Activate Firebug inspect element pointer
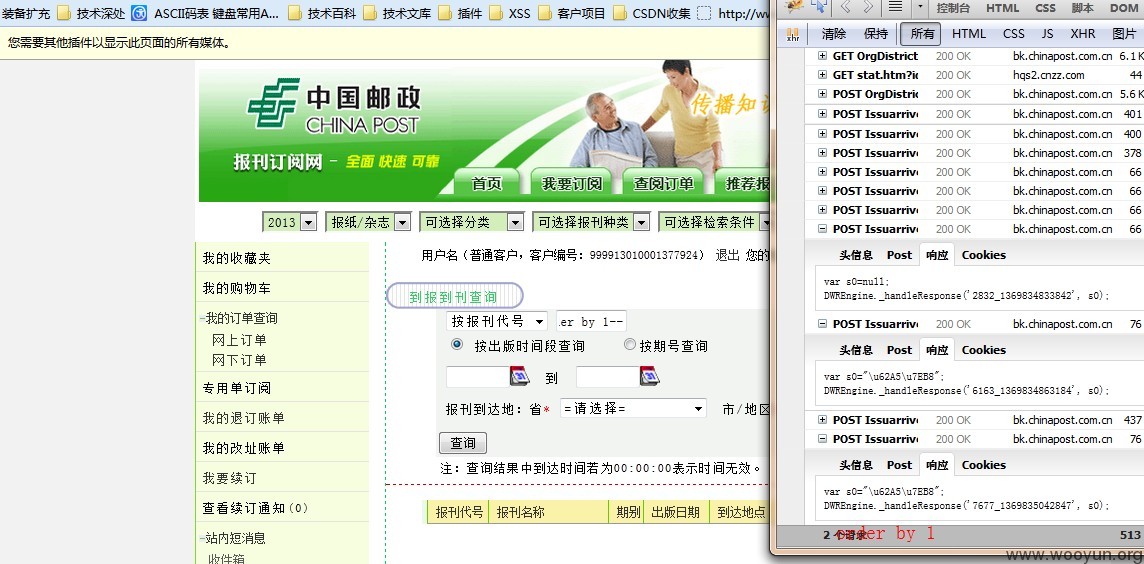Screen dimensions: 1144x564 pyautogui.click(x=819, y=7)
